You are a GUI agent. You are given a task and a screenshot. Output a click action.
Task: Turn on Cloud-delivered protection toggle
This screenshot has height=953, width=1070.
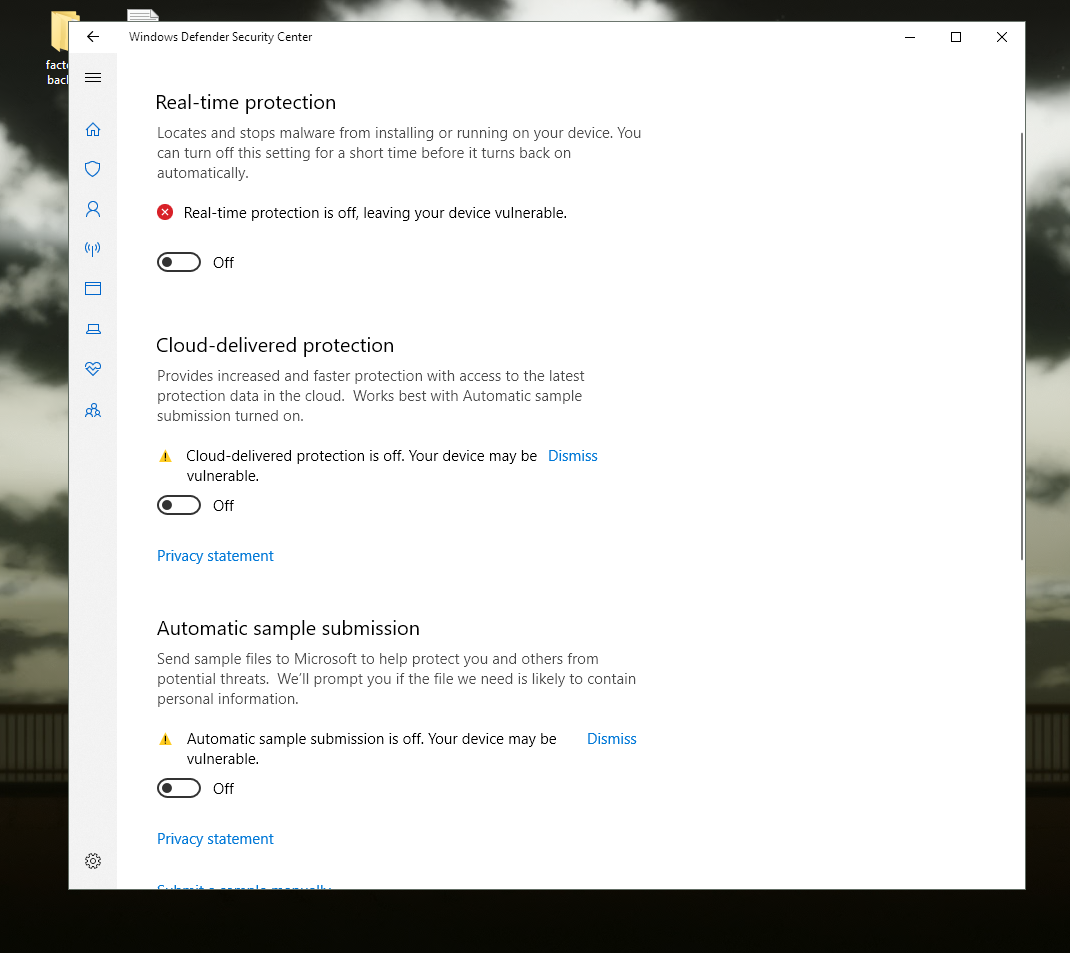click(179, 505)
